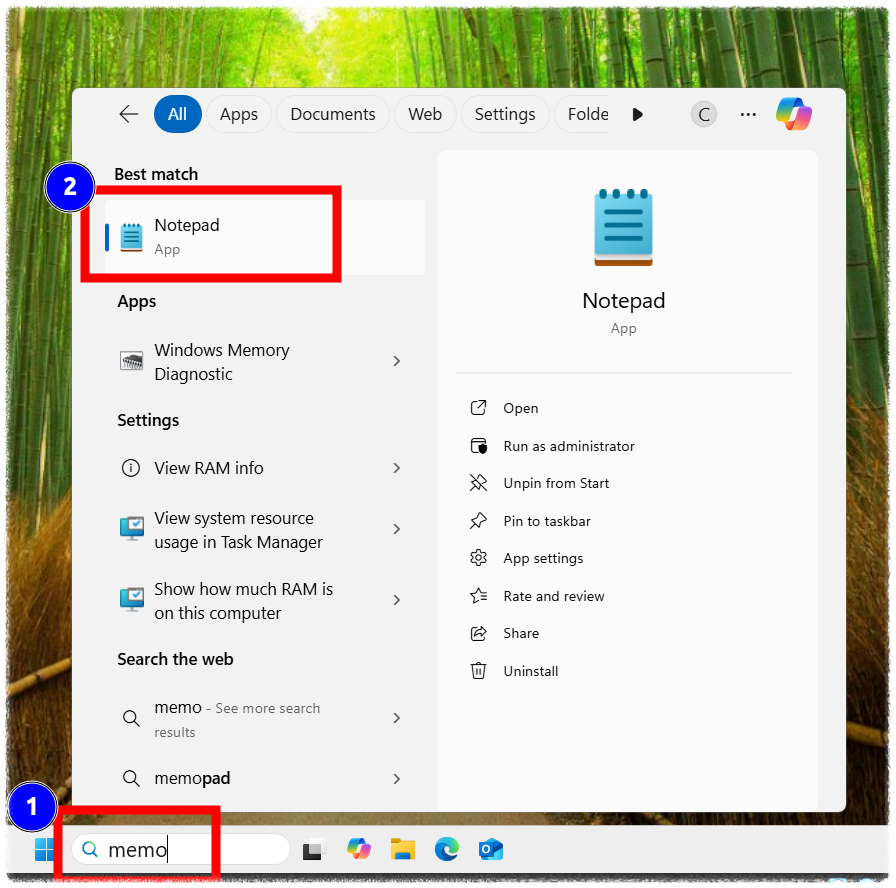Screen dimensions: 896x888
Task: Click the Unpin from Start icon
Action: [478, 483]
